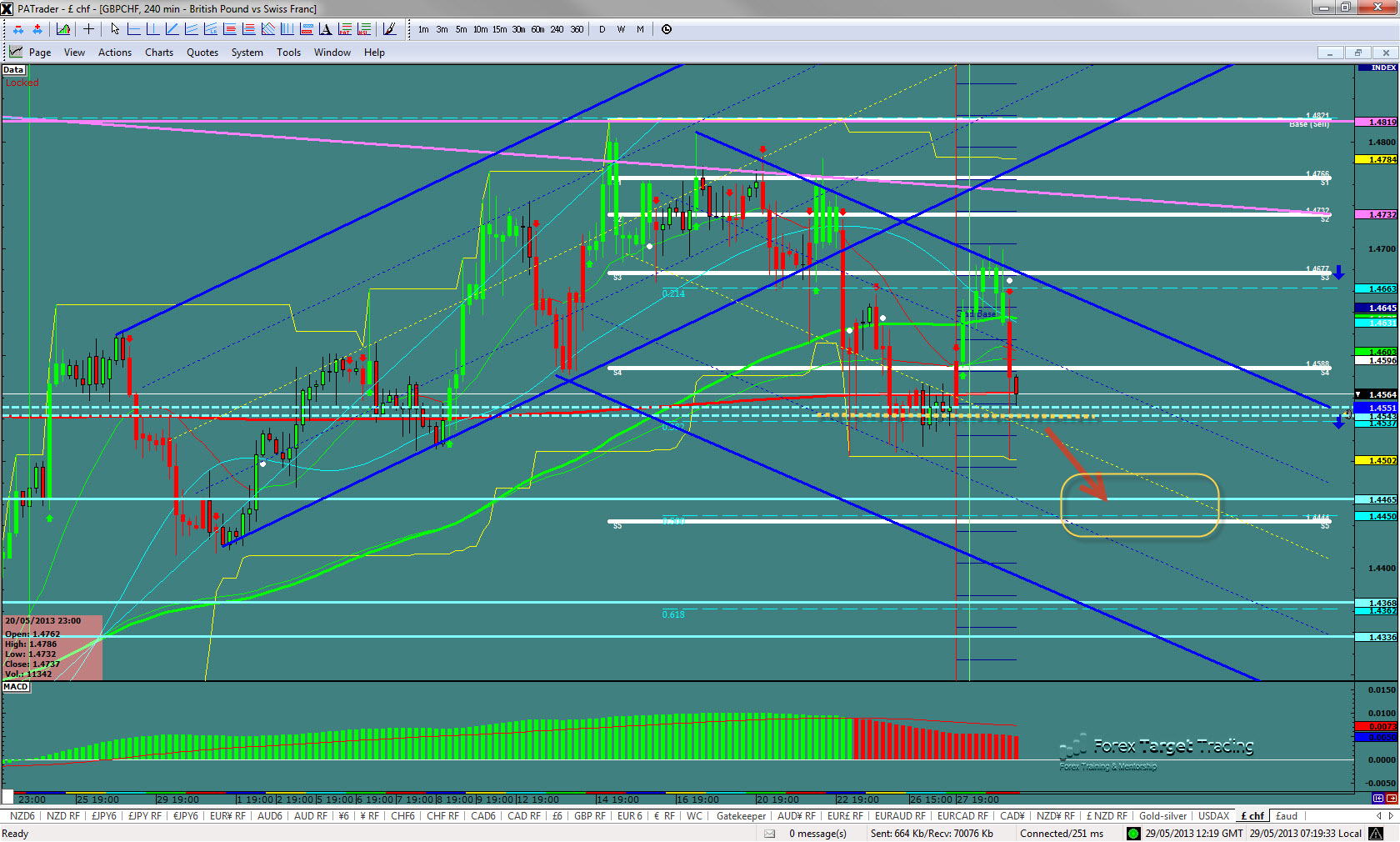Viewport: 1400px width, 842px height.
Task: Select the arrow pointer tool
Action: (115, 29)
